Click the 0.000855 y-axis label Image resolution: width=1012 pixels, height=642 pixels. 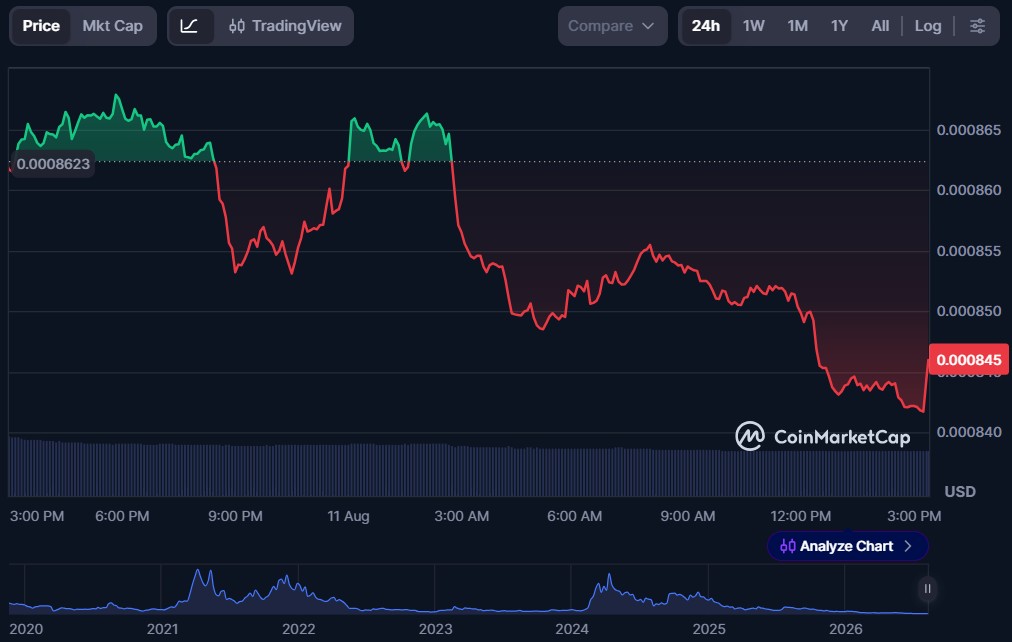(x=968, y=251)
